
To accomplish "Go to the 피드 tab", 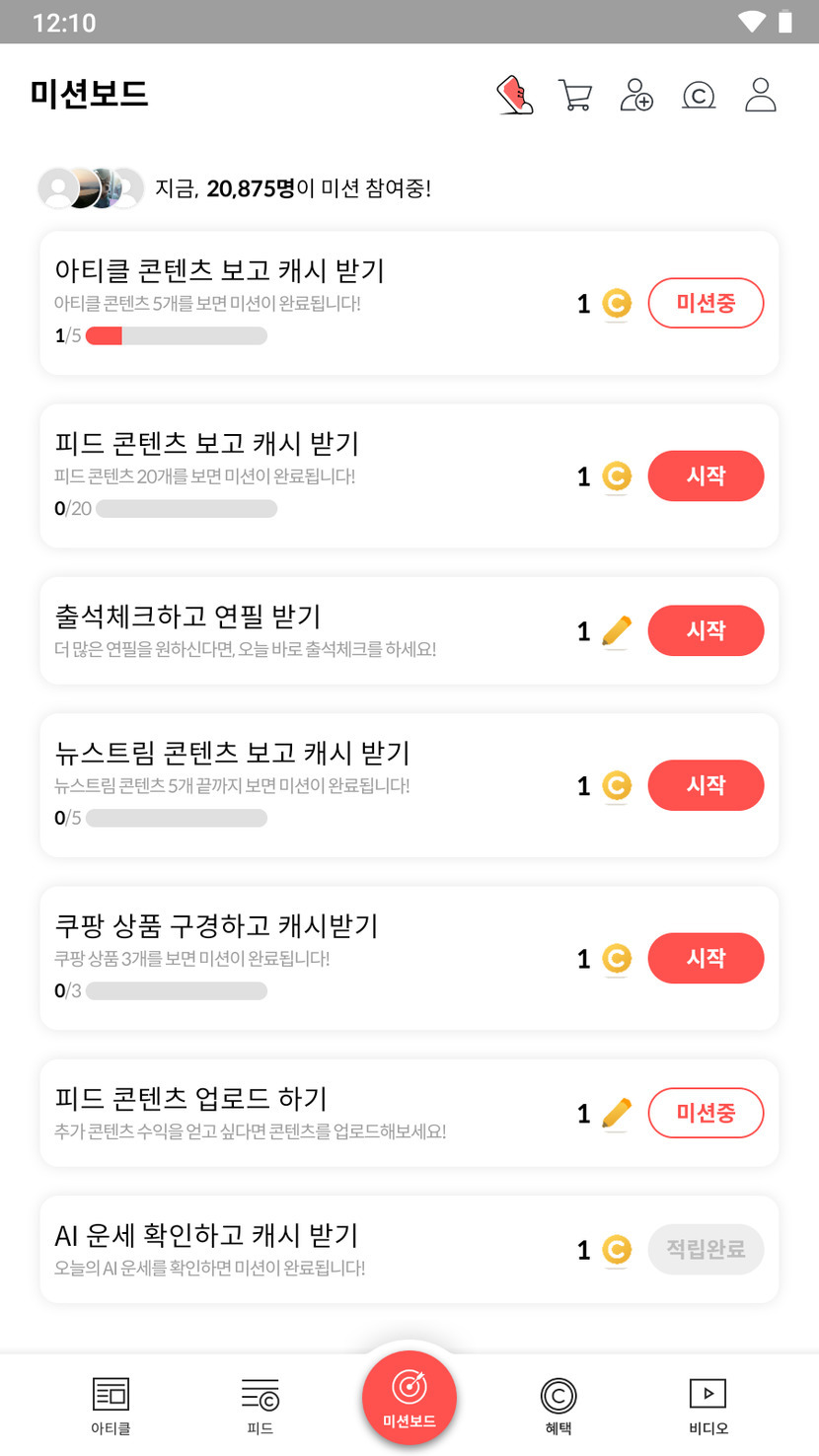I will 261,1405.
